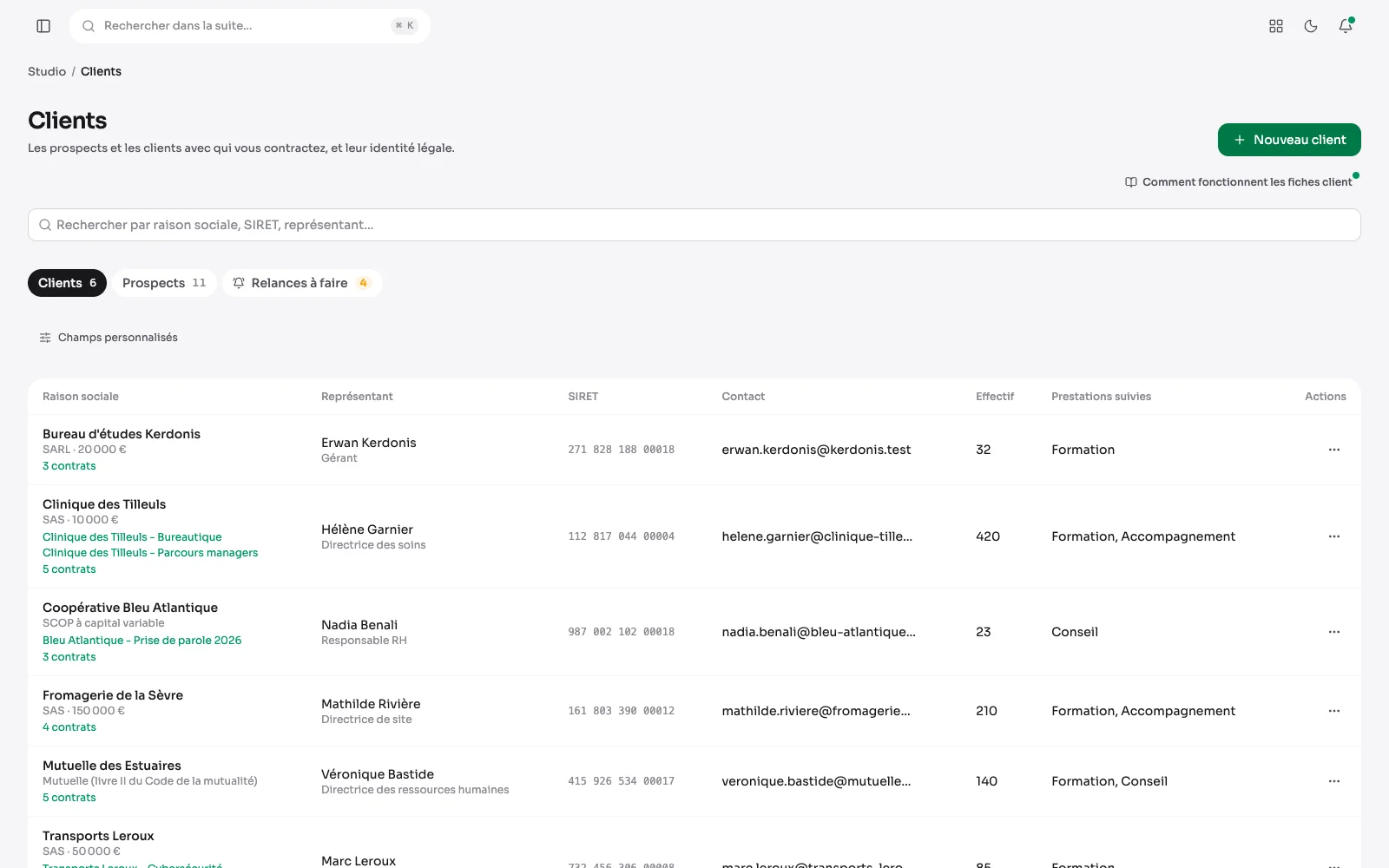Viewport: 1389px width, 868px height.
Task: Select Nadia Benali representative cell
Action: 364,632
